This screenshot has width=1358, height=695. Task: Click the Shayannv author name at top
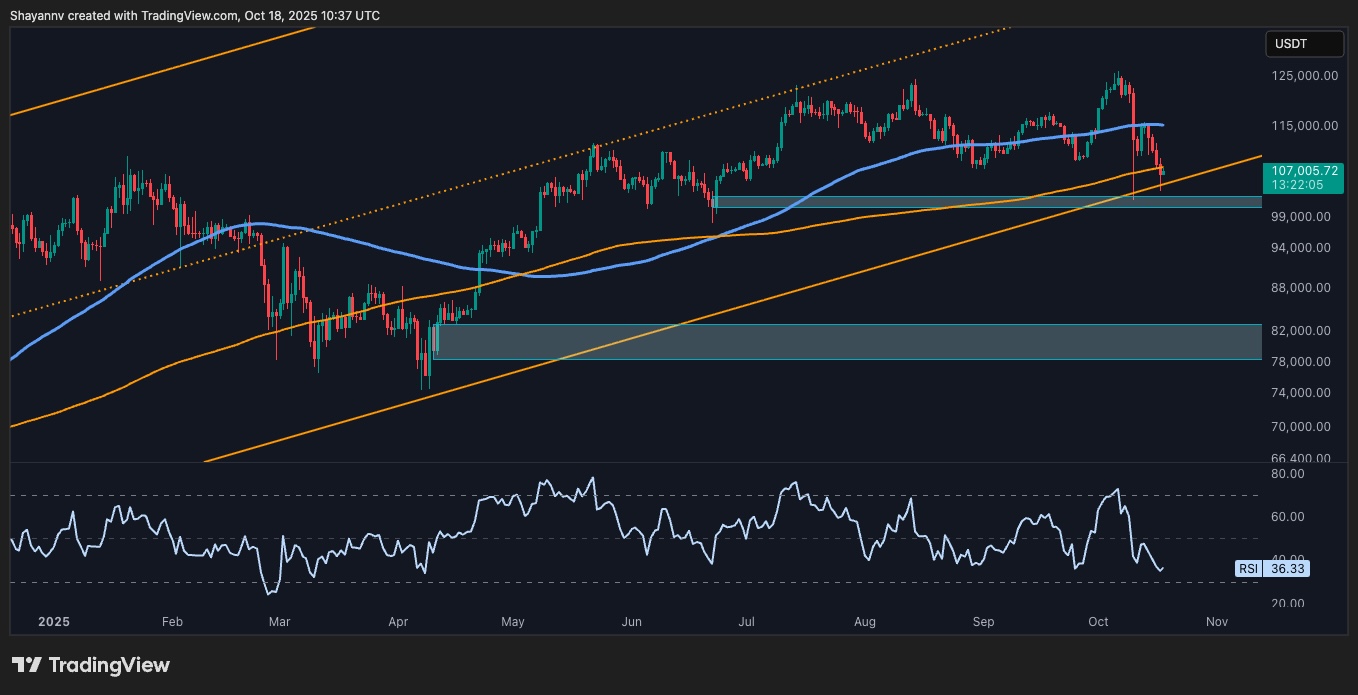35,15
